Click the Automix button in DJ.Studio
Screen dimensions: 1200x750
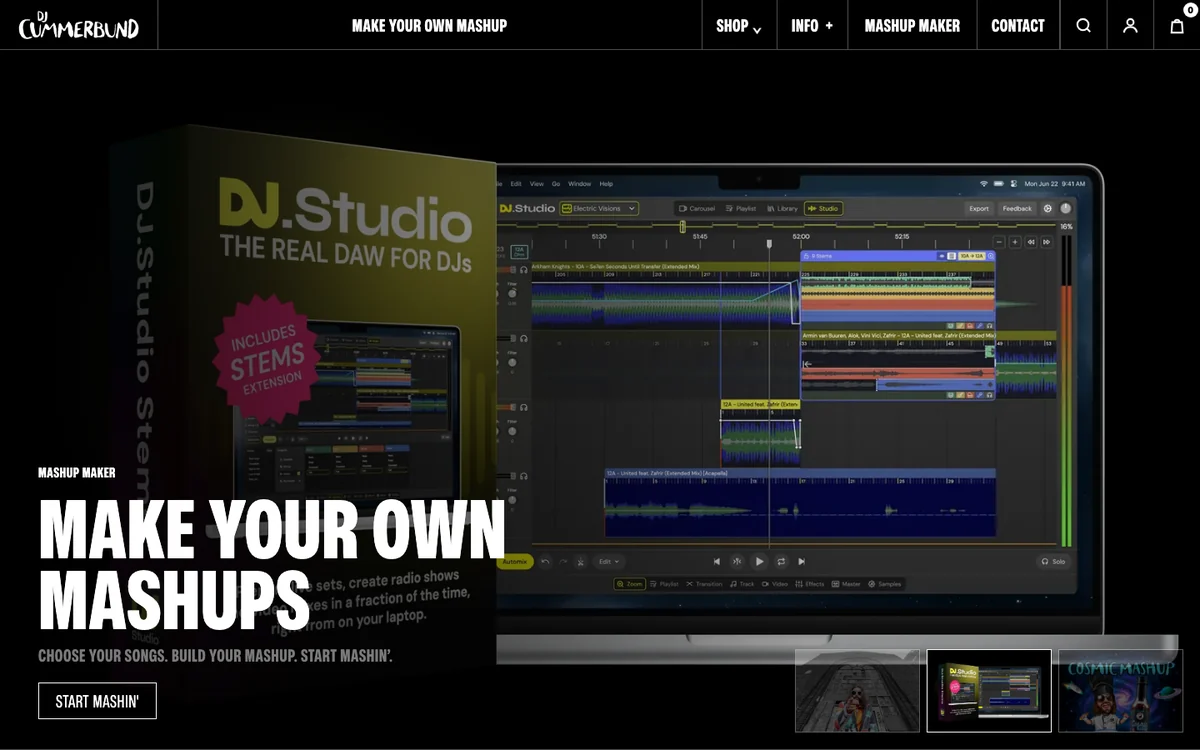516,562
